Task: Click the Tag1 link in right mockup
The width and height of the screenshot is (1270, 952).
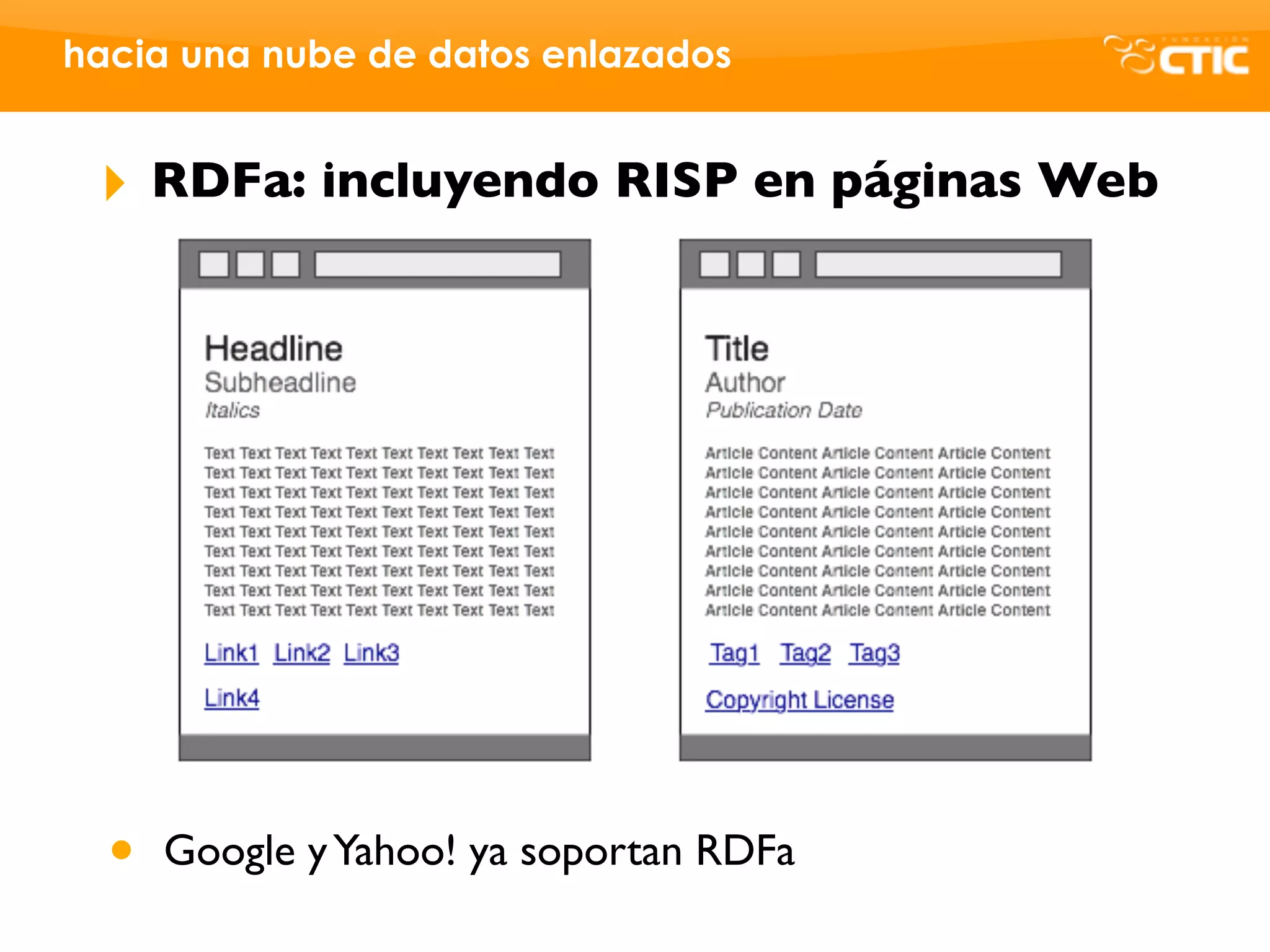Action: pyautogui.click(x=735, y=654)
